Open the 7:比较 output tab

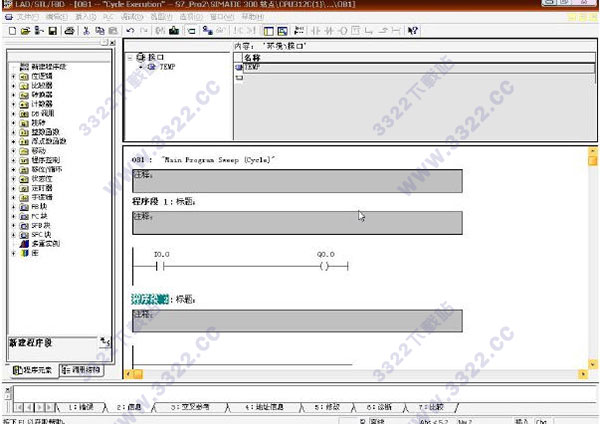[431, 407]
